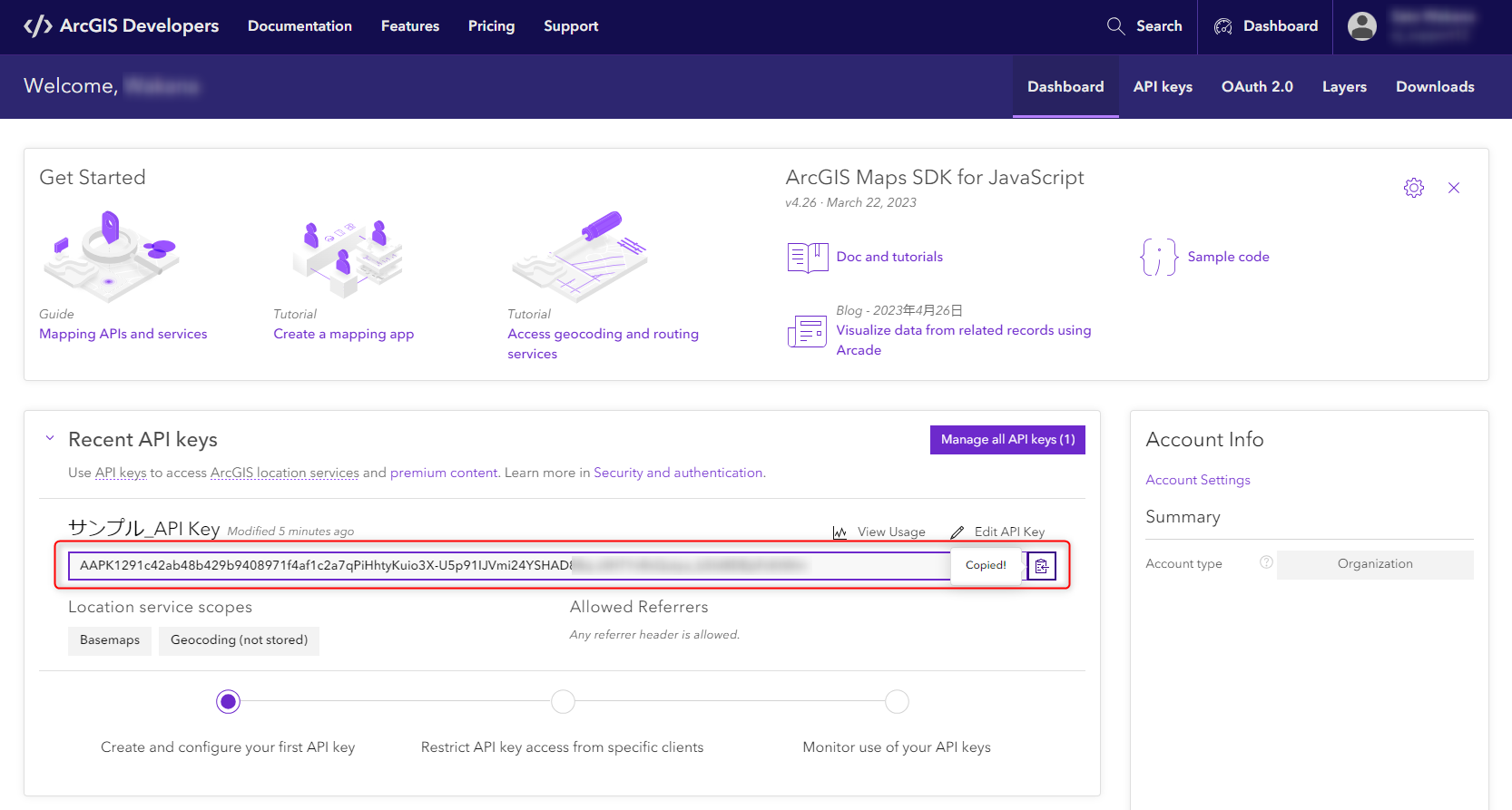Switch to the OAuth 2.0 tab
This screenshot has height=810, width=1512.
(x=1257, y=87)
